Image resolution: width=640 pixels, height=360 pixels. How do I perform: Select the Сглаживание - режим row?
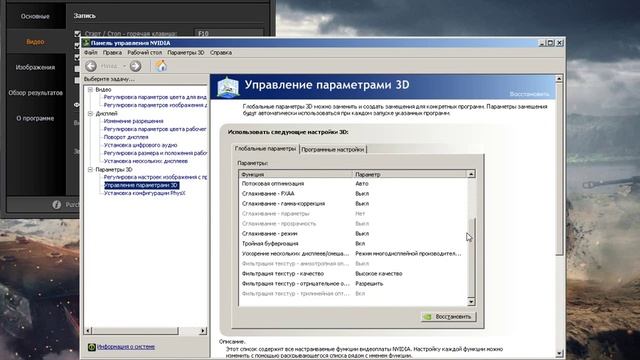pyautogui.click(x=353, y=234)
